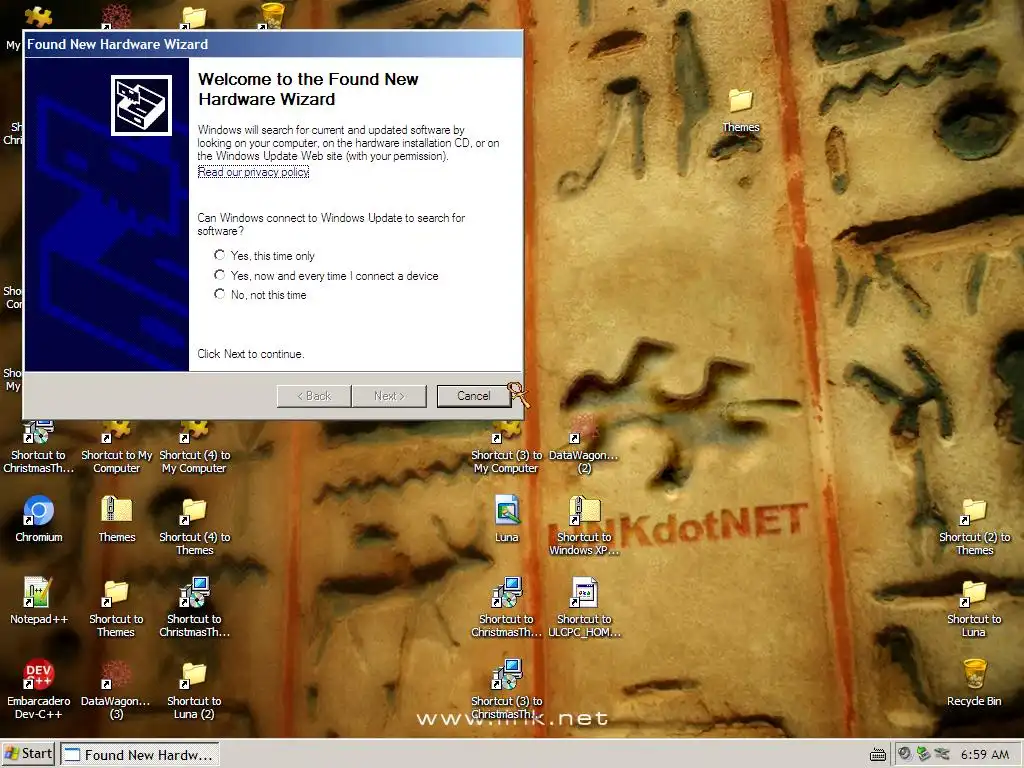Click the Cancel button in the wizard

pyautogui.click(x=473, y=396)
